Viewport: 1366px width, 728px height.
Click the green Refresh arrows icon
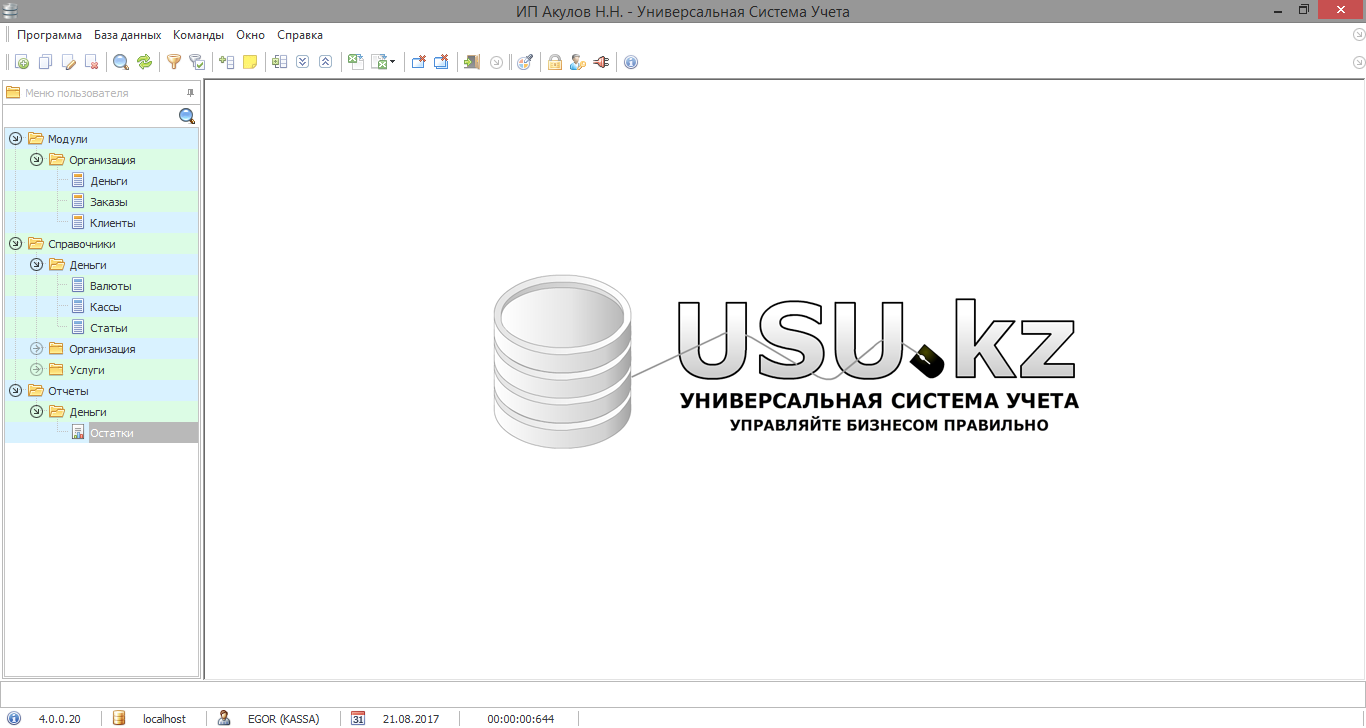[145, 62]
